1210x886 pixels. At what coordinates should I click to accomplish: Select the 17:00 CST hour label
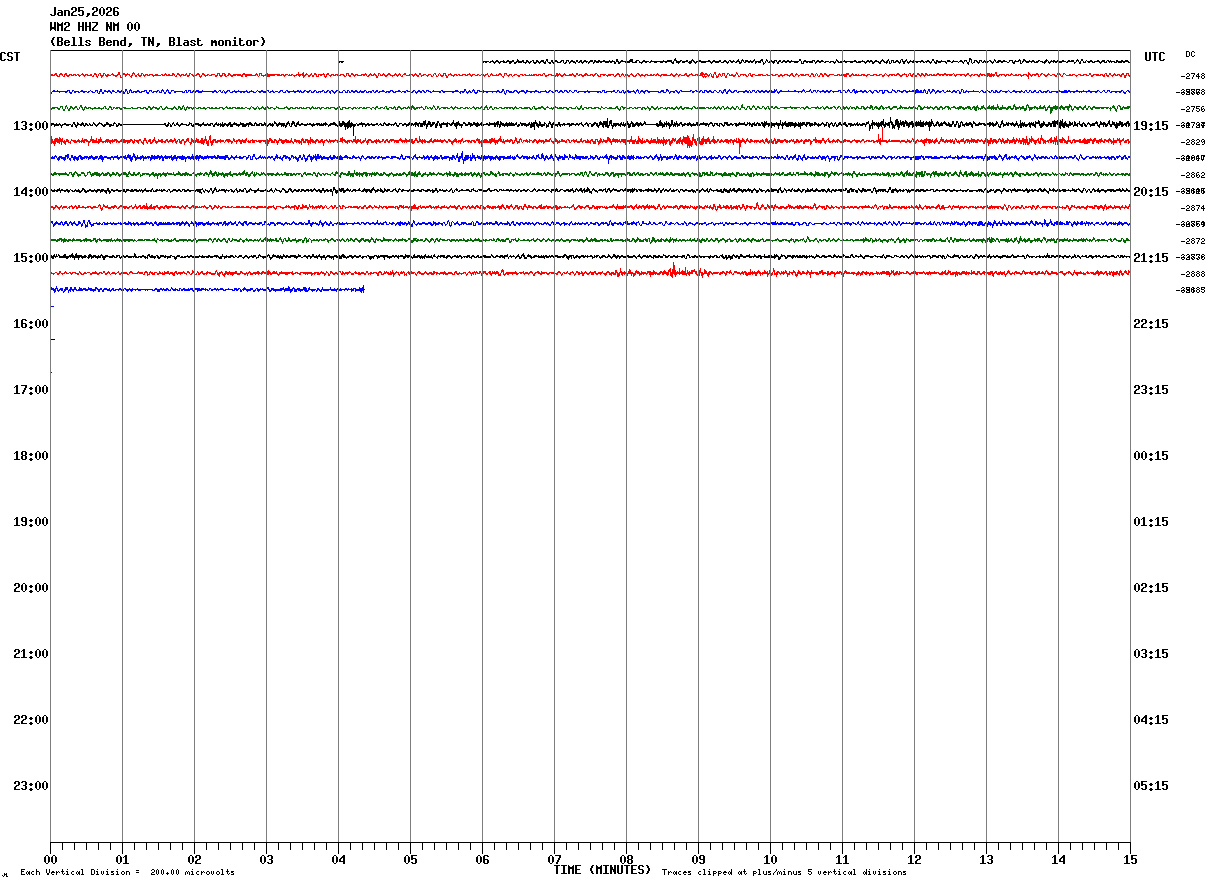click(x=31, y=390)
